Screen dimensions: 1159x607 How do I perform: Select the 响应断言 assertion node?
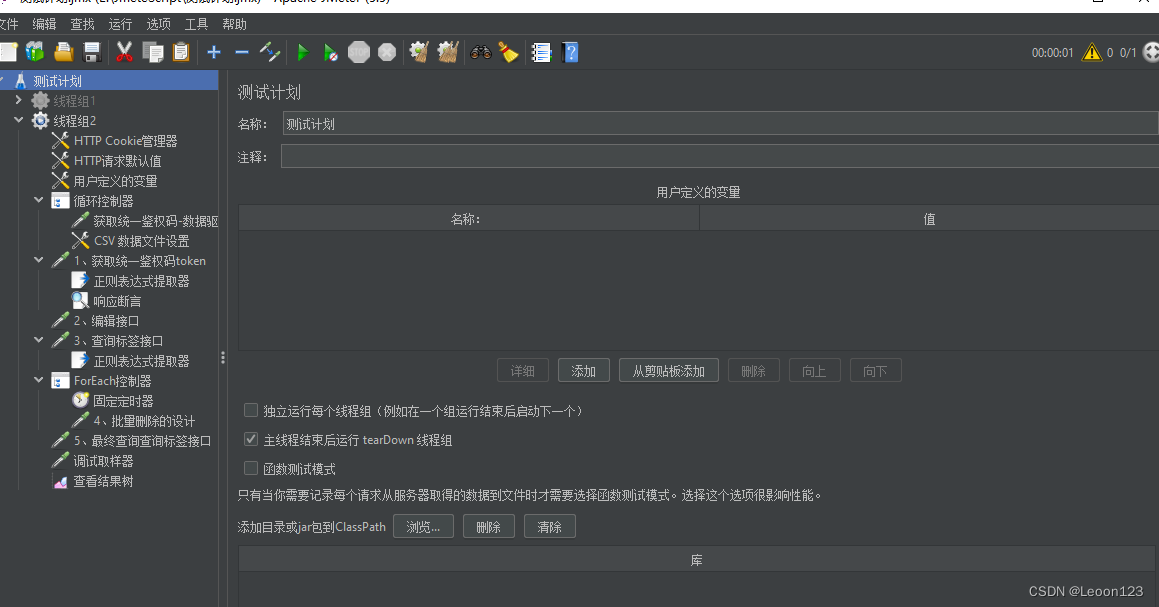click(x=117, y=301)
